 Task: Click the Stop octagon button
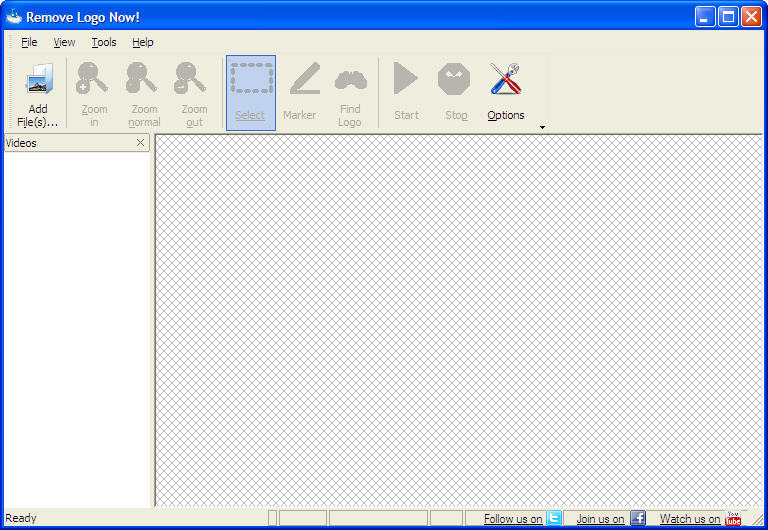456,93
